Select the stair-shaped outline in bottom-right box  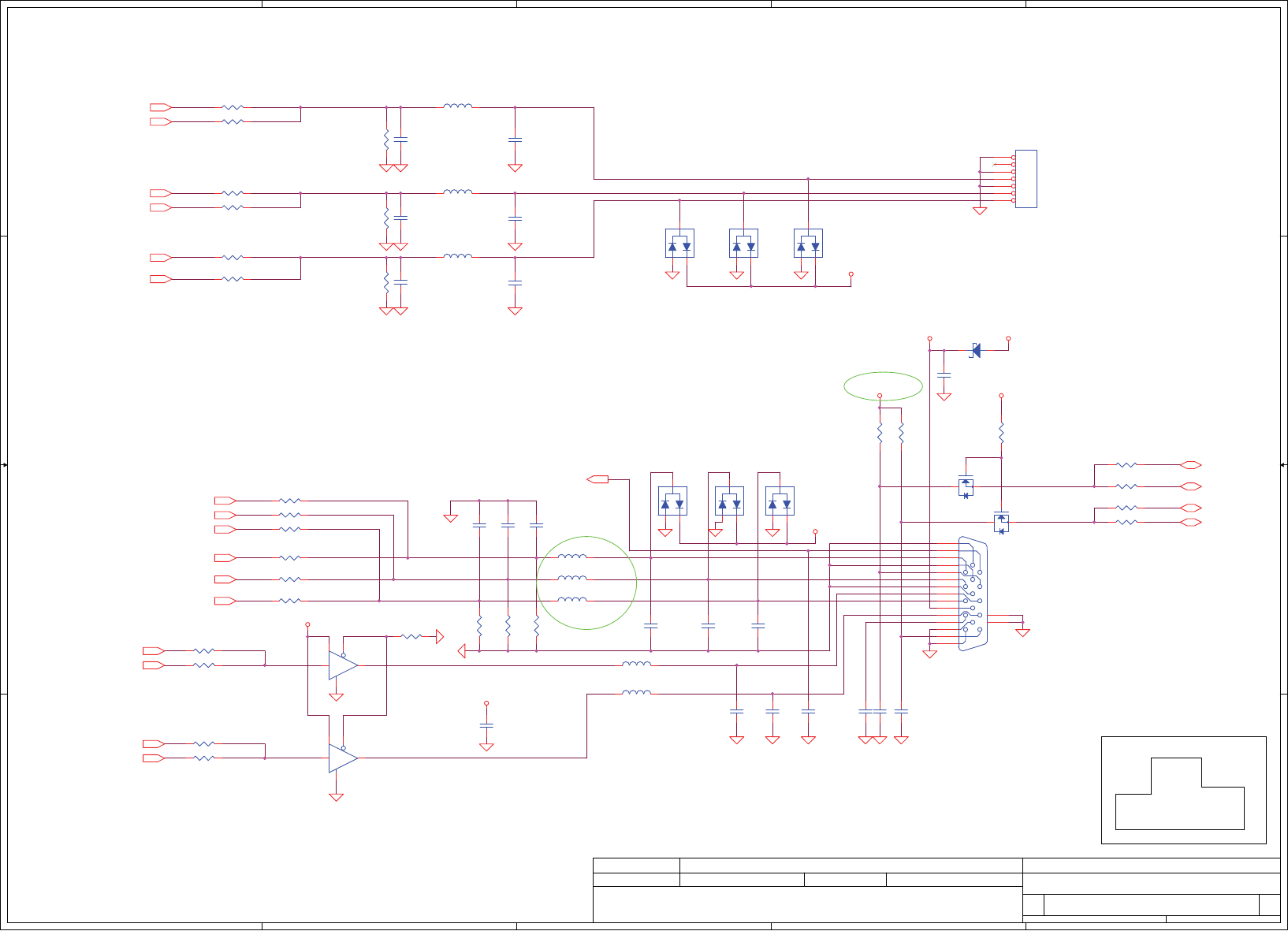(x=1180, y=794)
